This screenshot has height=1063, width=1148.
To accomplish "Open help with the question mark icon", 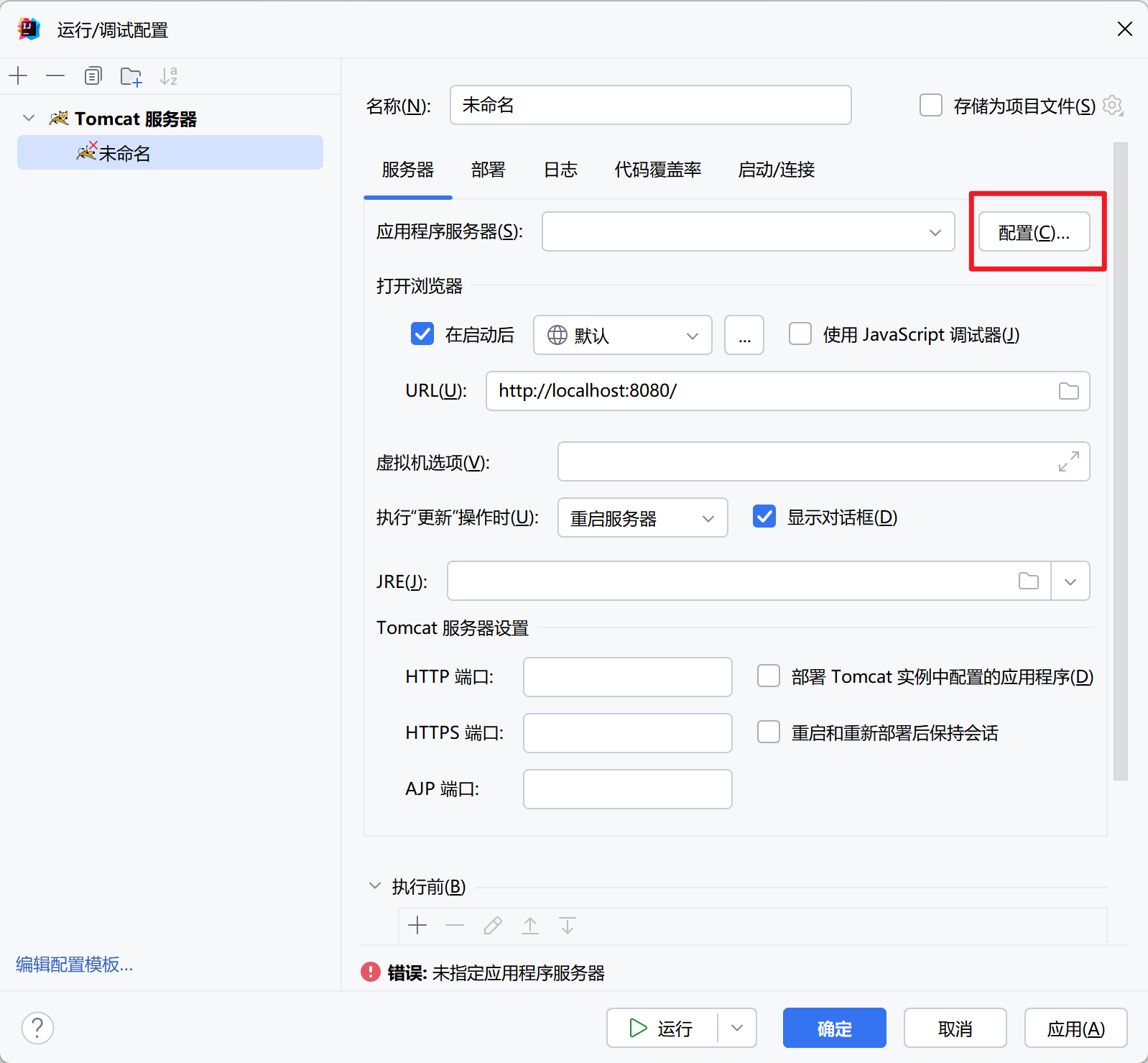I will (x=37, y=1028).
